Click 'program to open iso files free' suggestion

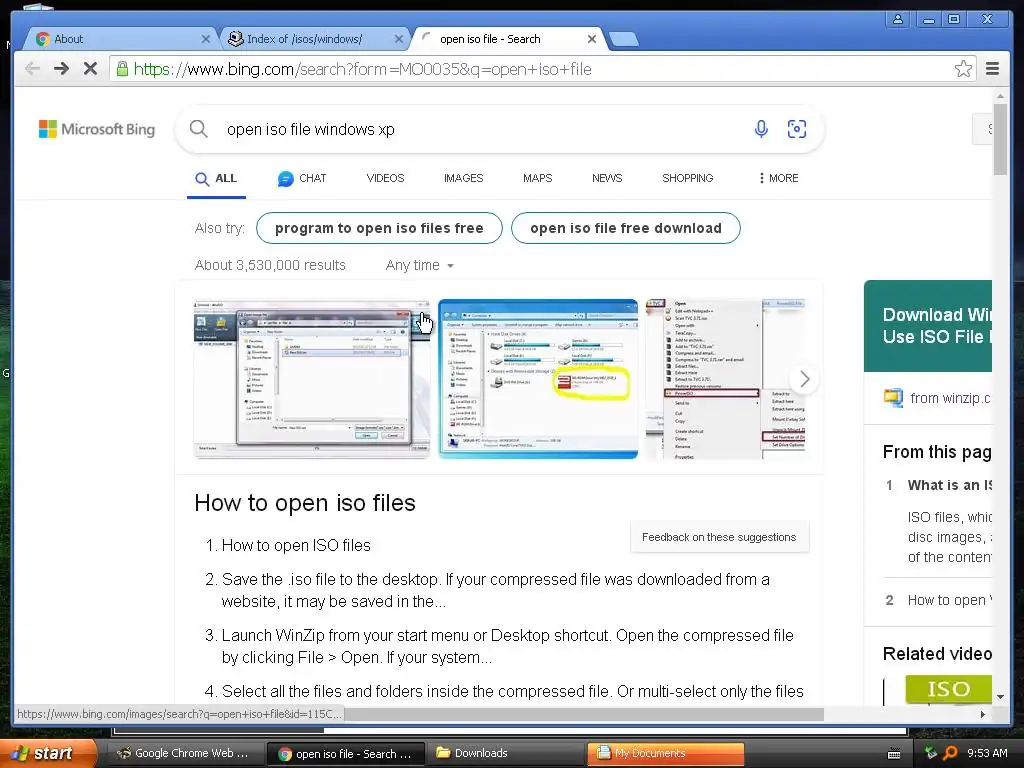pyautogui.click(x=379, y=228)
